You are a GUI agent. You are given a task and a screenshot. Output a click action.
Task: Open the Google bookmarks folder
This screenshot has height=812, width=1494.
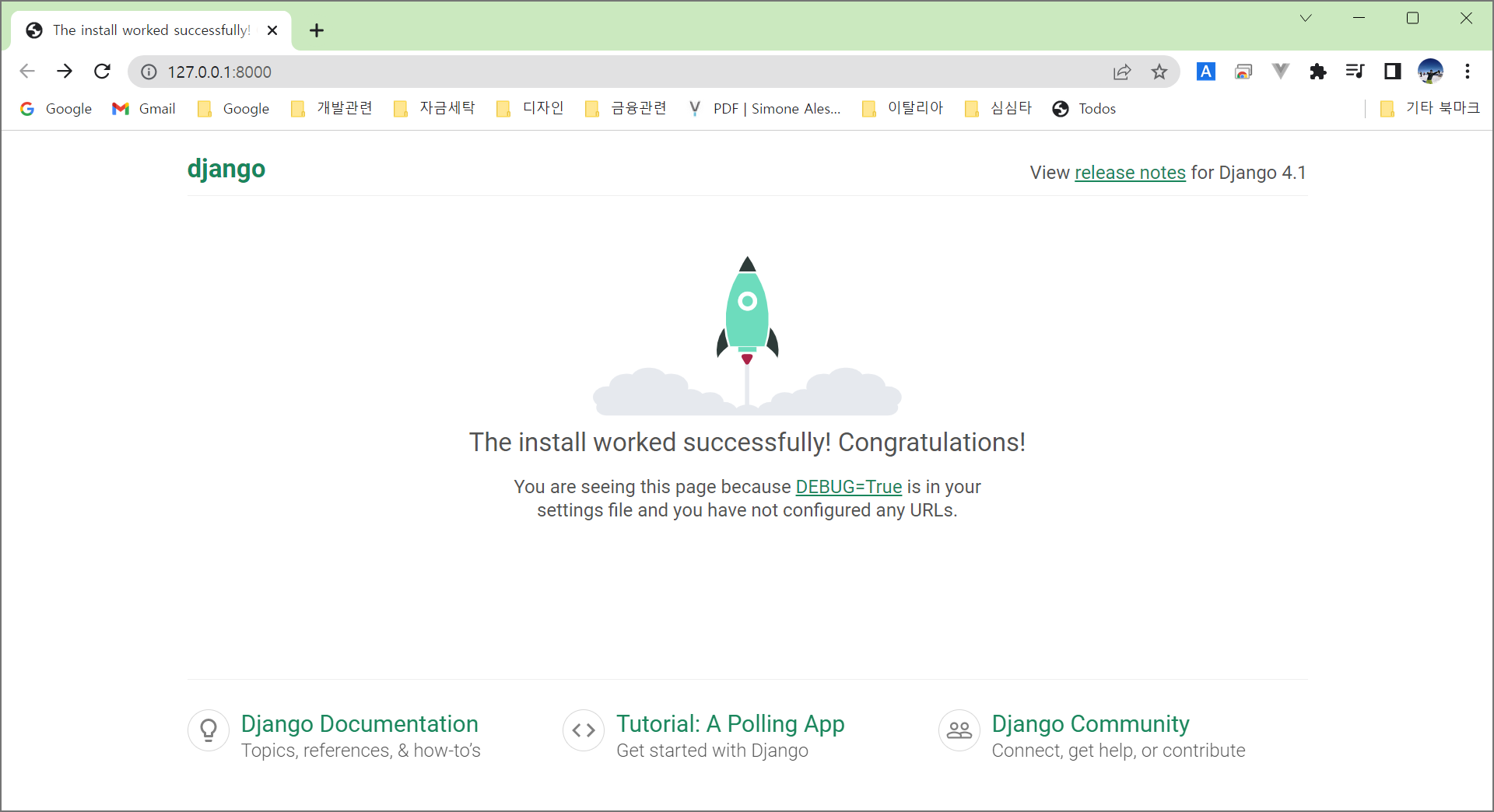[x=233, y=109]
